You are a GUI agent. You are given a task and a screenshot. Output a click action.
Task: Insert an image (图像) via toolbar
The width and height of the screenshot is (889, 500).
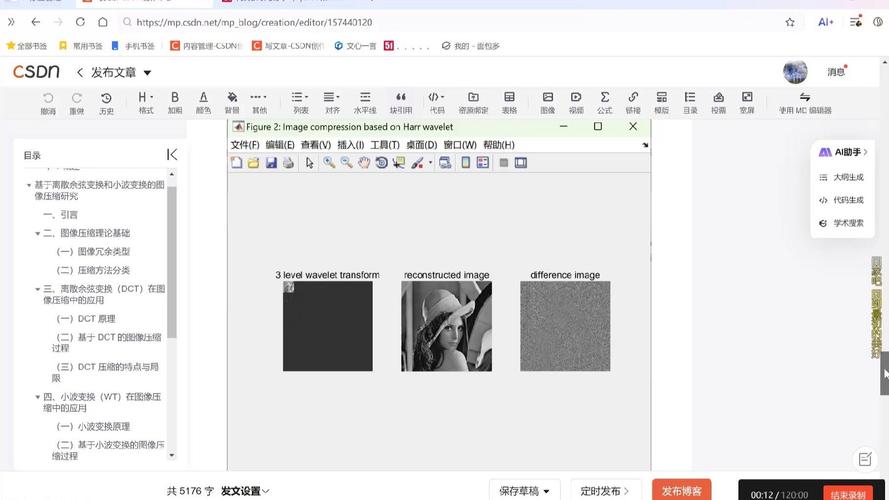[x=548, y=103]
